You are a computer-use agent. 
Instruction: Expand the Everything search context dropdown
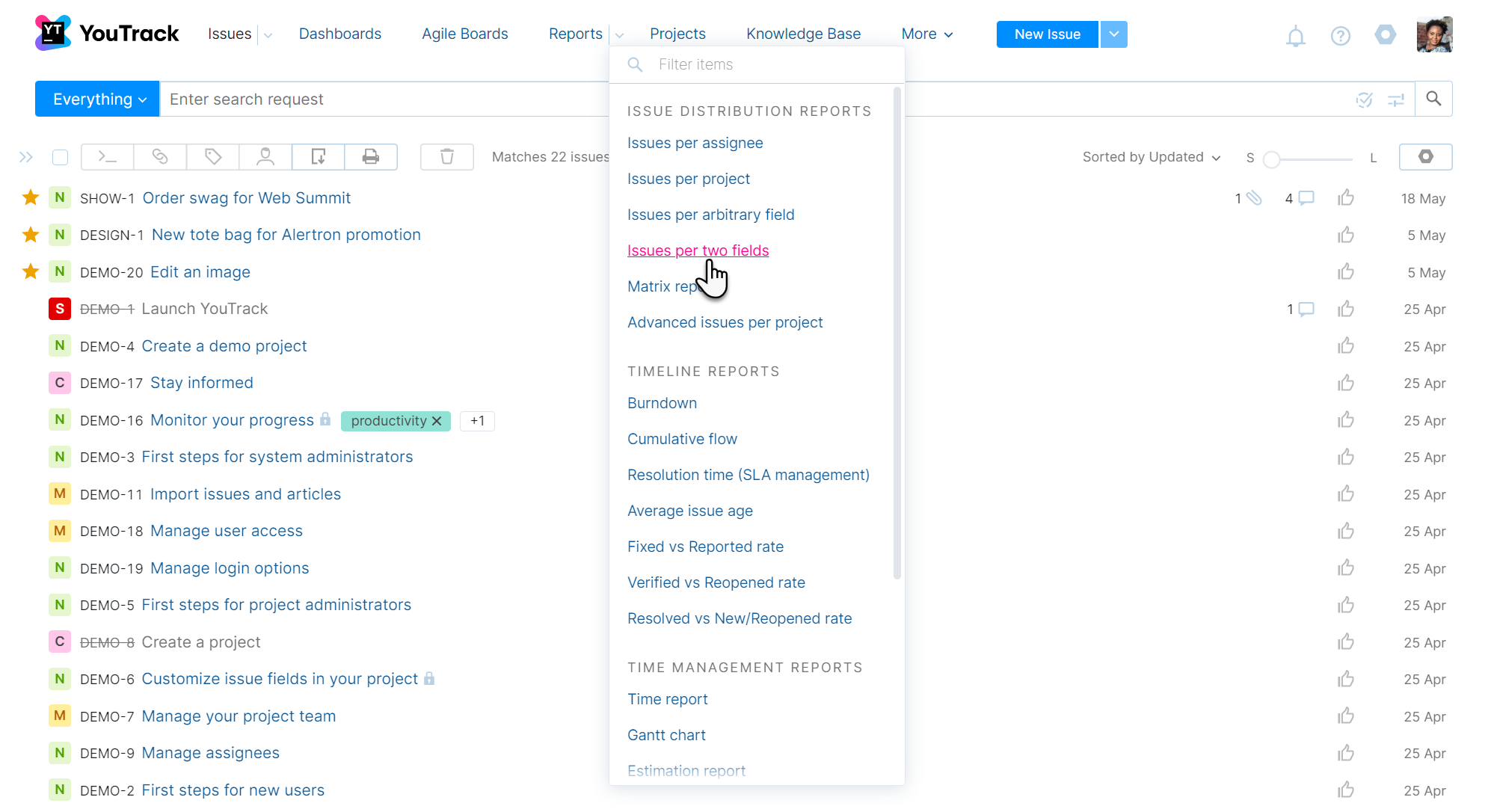coord(98,99)
